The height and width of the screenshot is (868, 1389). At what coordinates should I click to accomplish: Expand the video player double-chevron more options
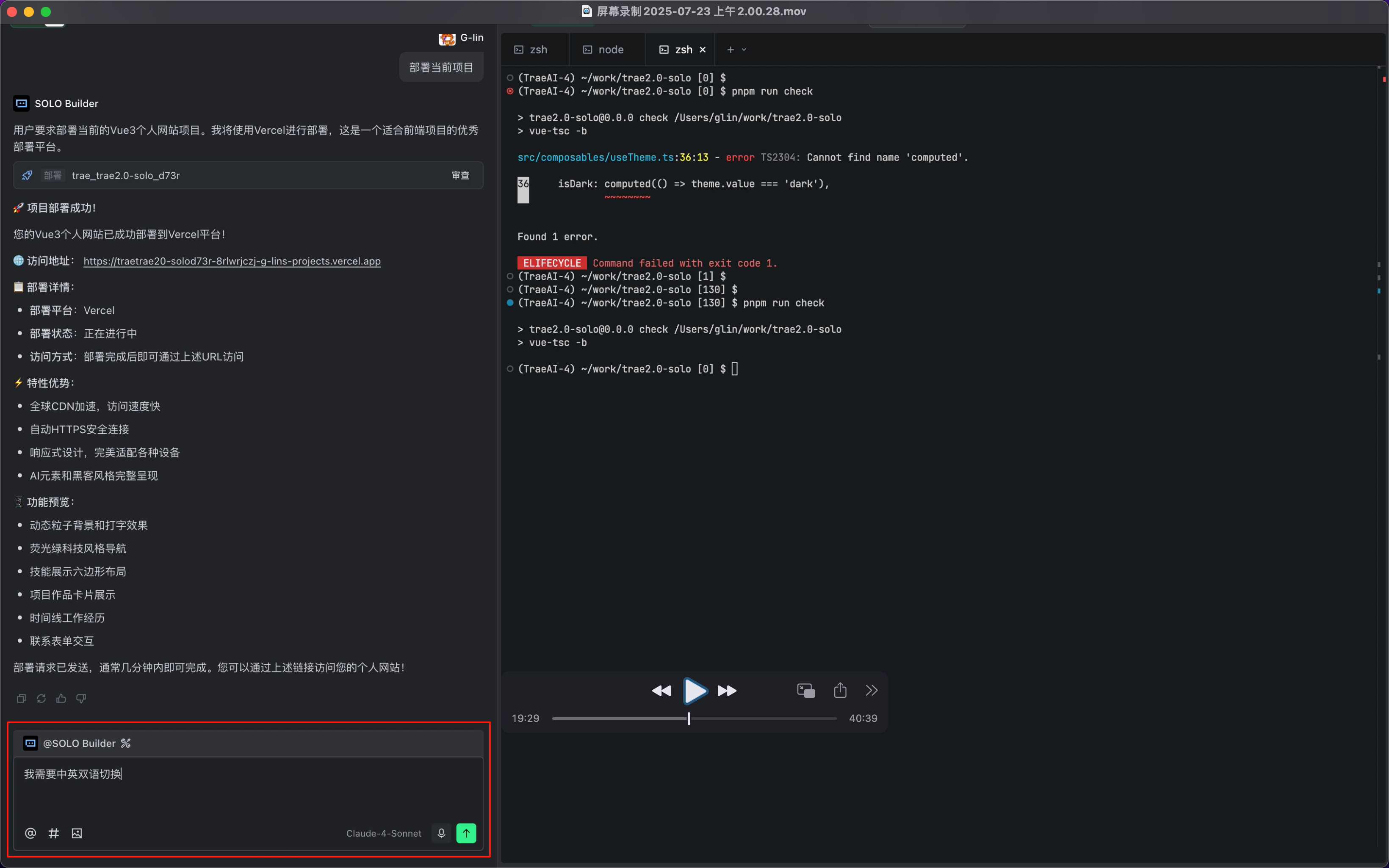point(871,690)
